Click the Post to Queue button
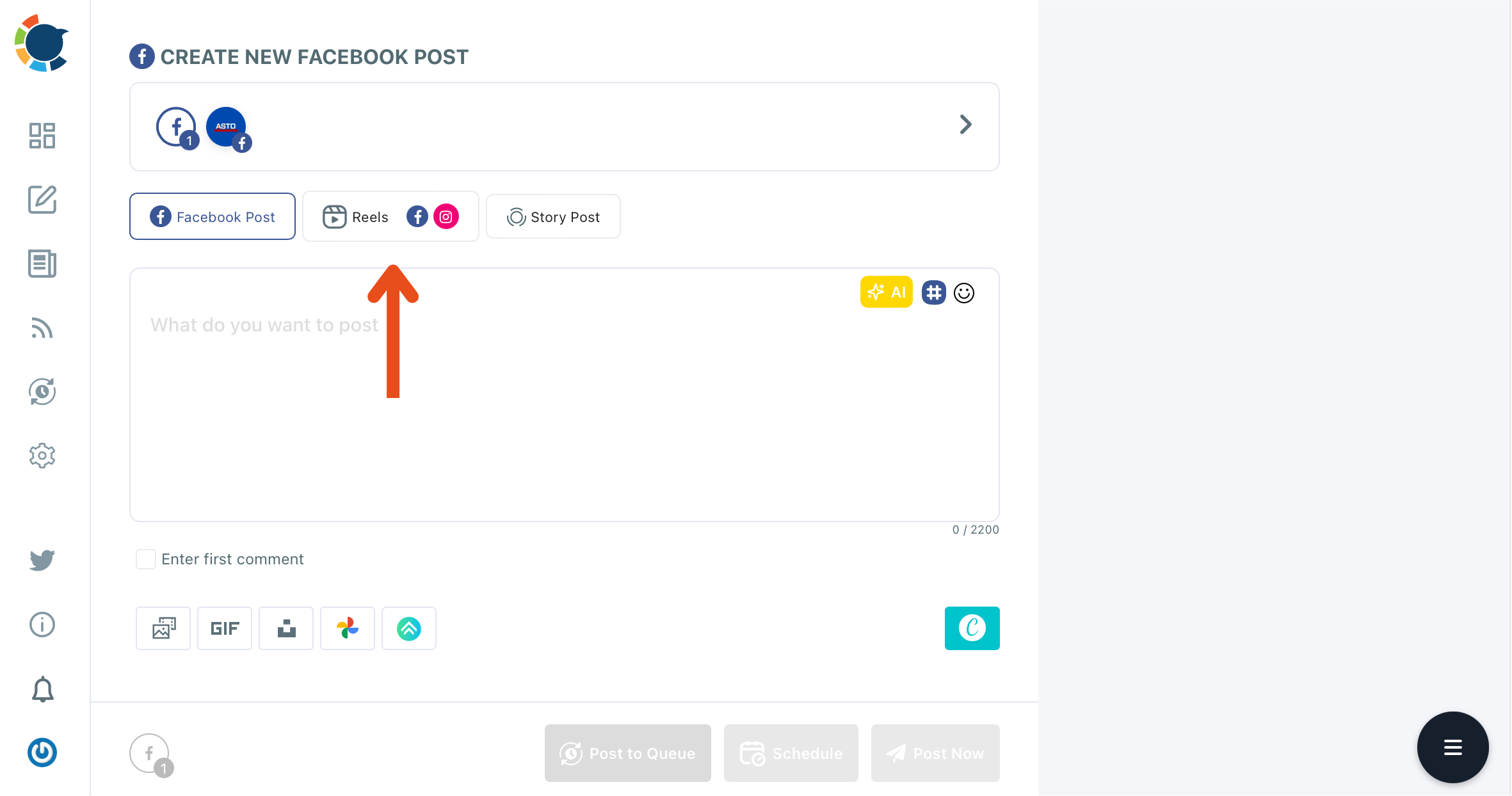 [x=628, y=753]
